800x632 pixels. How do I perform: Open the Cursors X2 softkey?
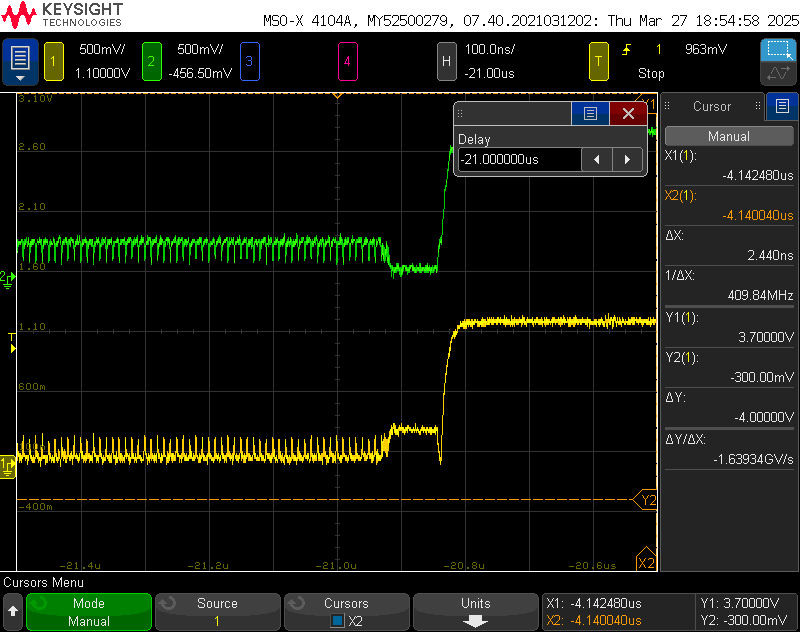pos(347,612)
